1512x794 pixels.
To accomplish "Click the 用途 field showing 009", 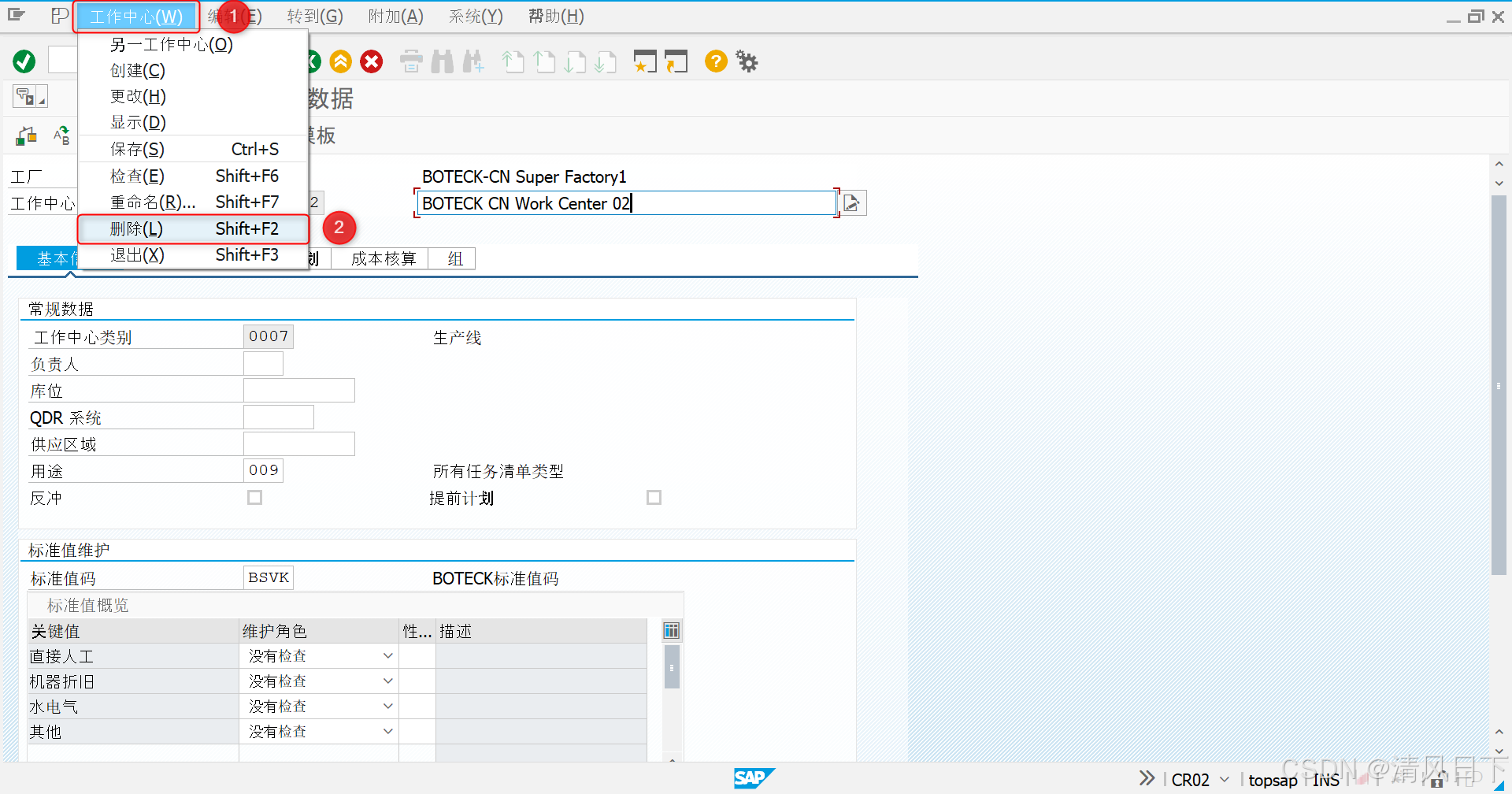I will coord(263,470).
